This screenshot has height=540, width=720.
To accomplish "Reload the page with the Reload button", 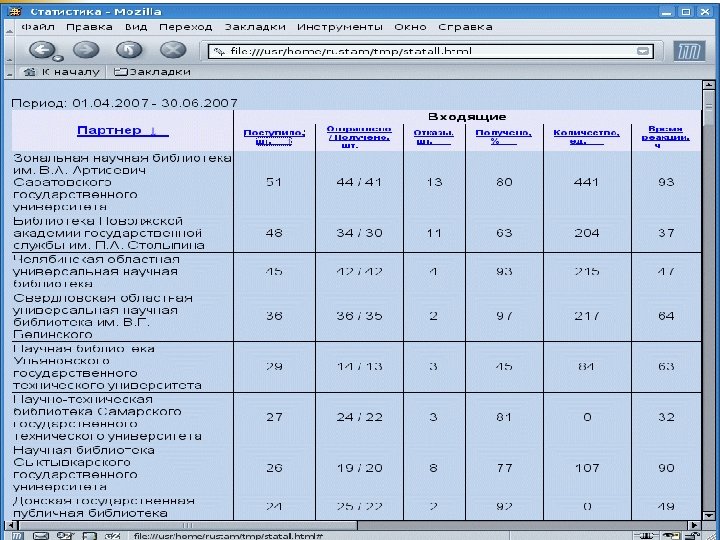I will coord(129,50).
